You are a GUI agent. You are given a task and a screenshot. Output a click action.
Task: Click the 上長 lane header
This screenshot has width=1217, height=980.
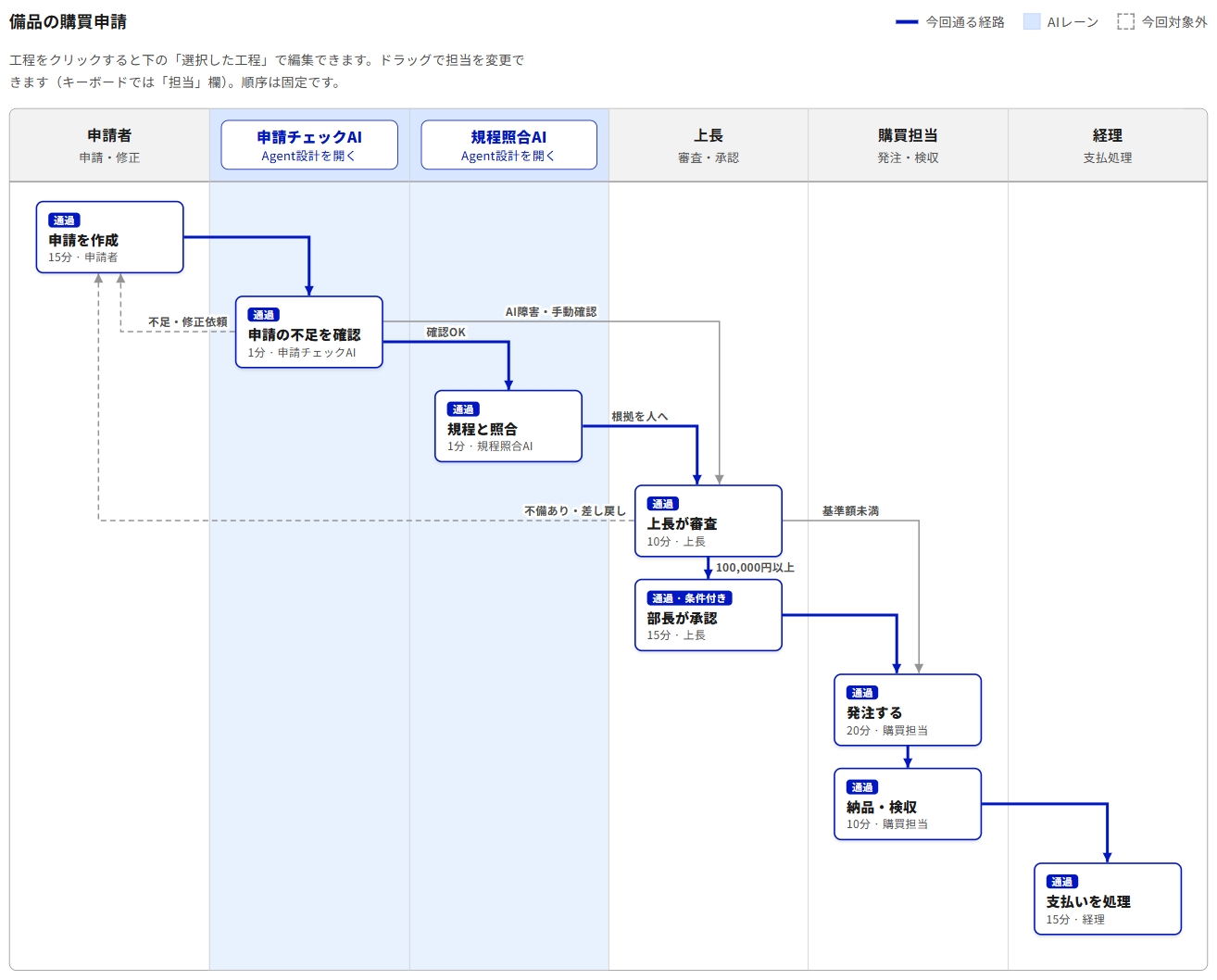[x=709, y=145]
